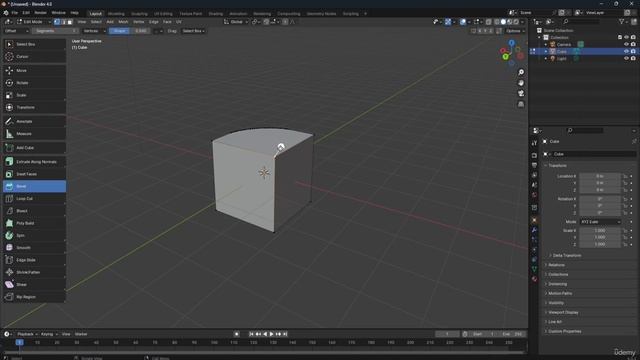This screenshot has width=640, height=360.
Task: Open the bevel Offset type dropdown
Action: 16,31
